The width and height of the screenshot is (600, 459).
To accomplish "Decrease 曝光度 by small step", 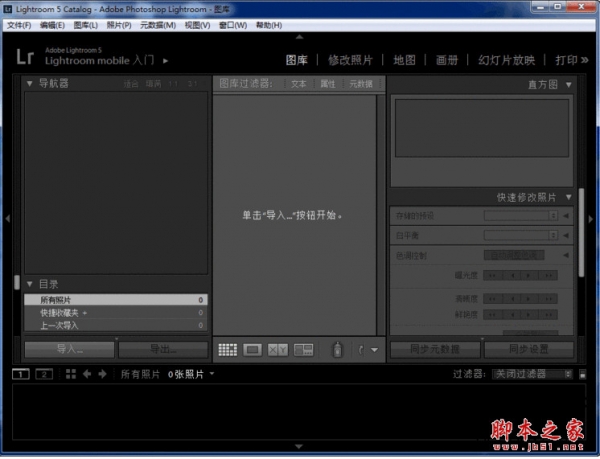I will pos(511,275).
